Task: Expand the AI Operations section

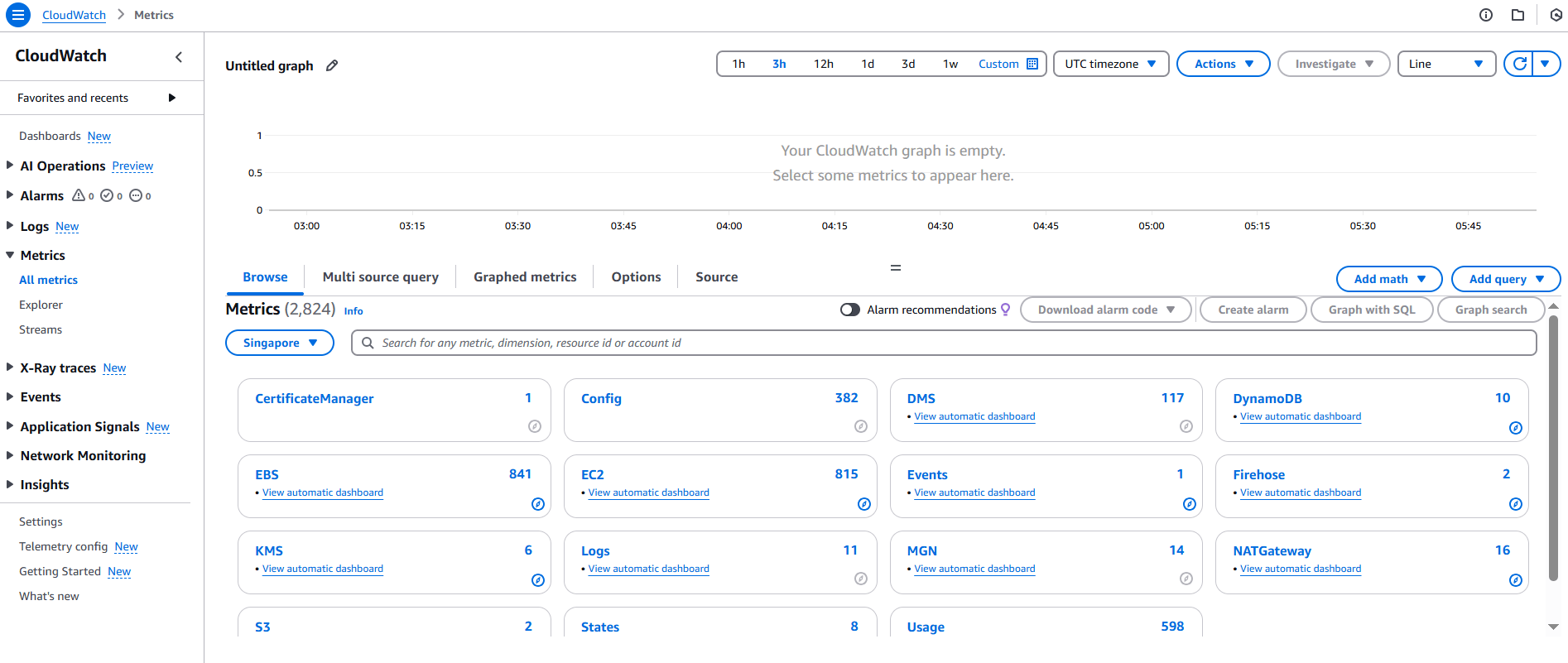Action: 10,165
